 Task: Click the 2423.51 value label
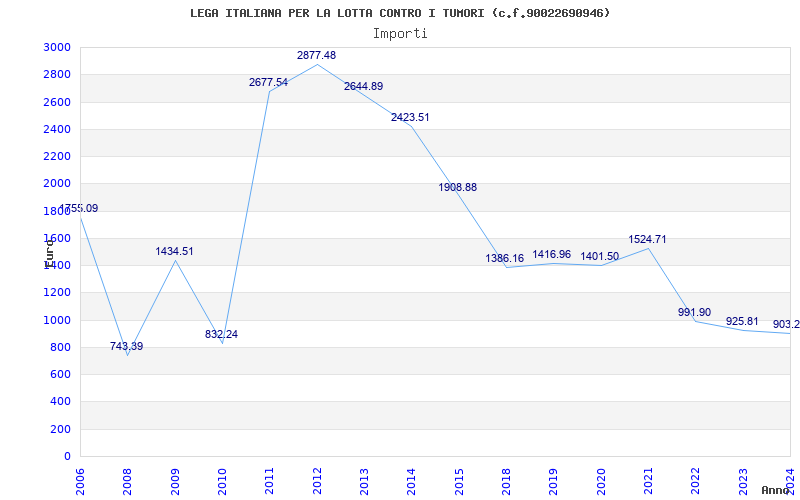point(410,117)
